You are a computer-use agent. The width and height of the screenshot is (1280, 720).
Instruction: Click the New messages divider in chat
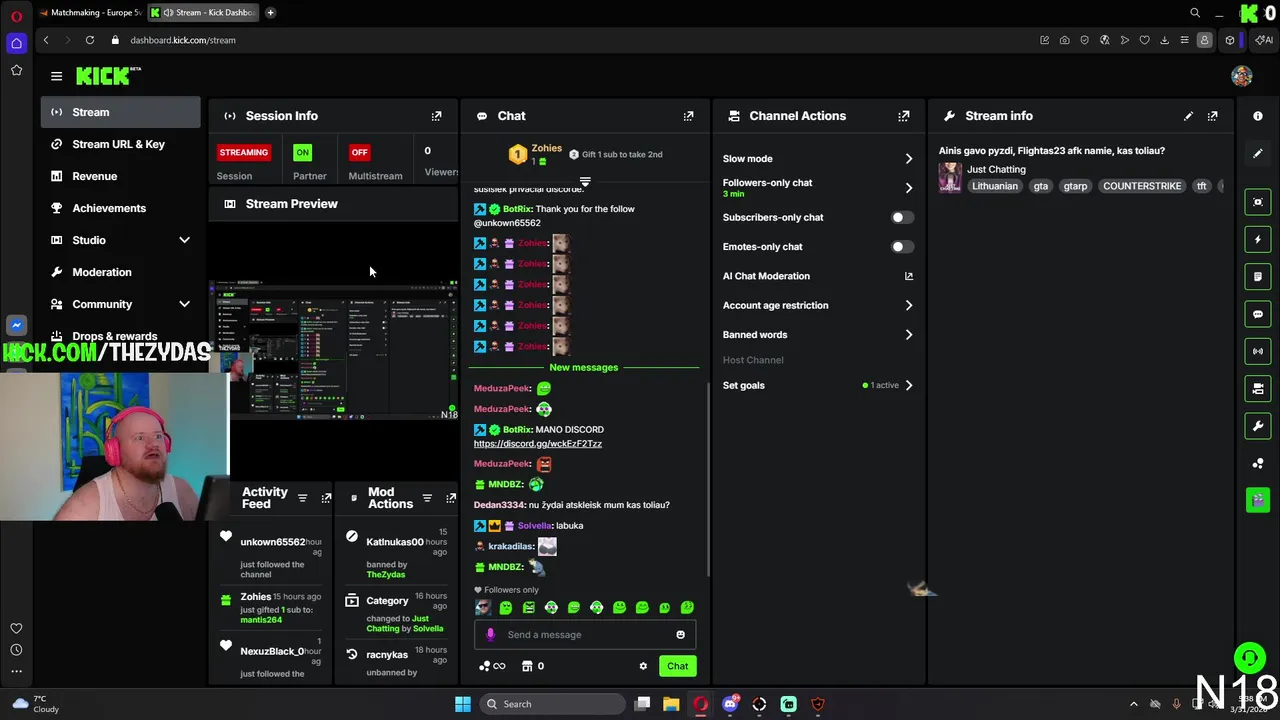(584, 367)
